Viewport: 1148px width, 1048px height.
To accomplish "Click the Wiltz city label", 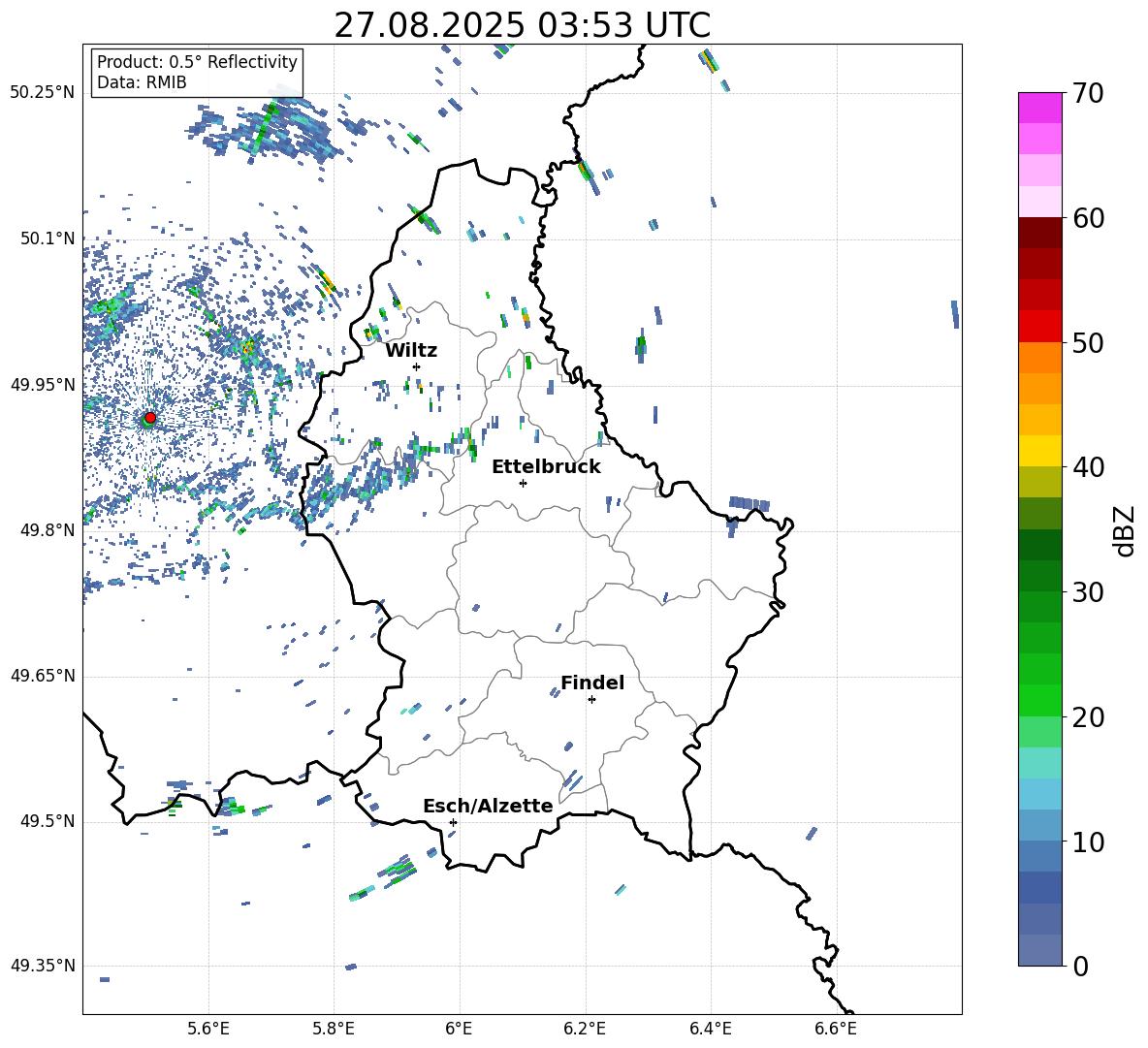I will point(411,351).
